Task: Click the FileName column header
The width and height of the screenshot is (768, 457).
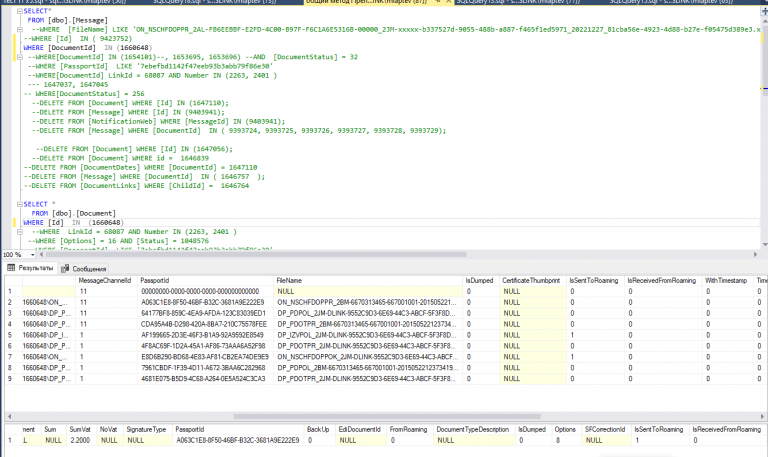Action: coord(288,281)
